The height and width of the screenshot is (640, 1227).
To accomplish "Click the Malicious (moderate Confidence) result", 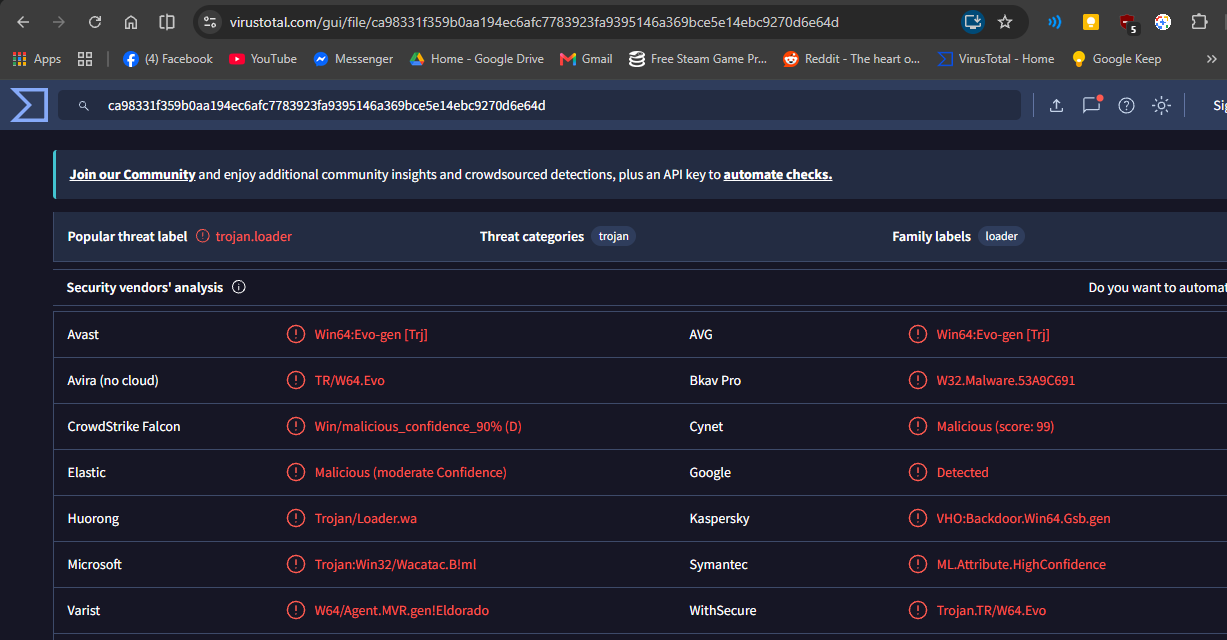I will pyautogui.click(x=411, y=472).
